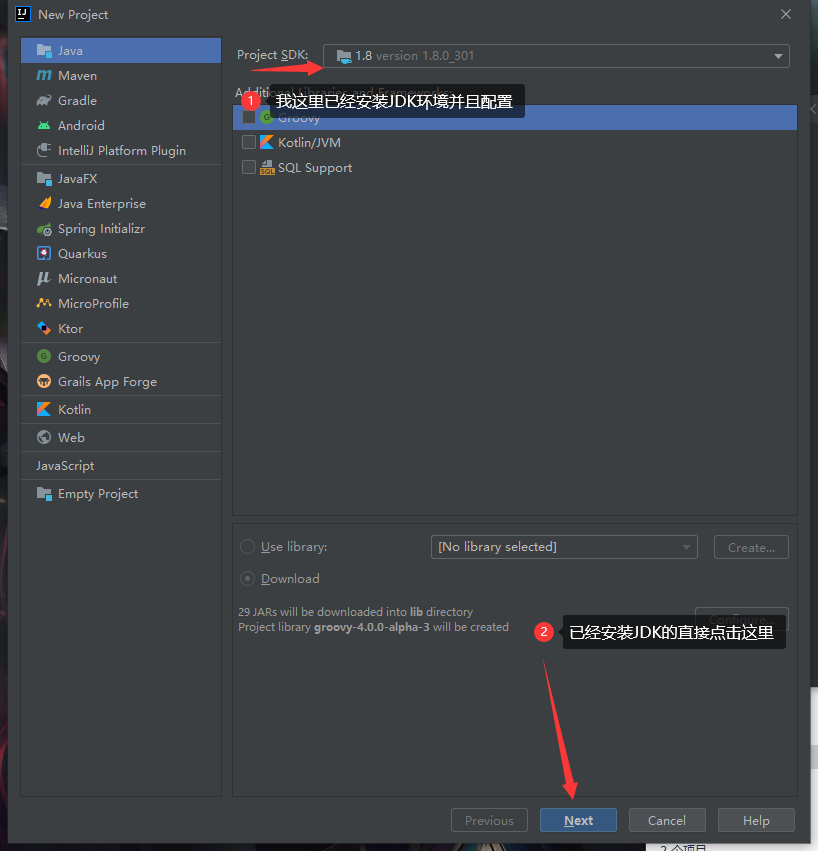This screenshot has height=851, width=818.
Task: Pick the Web project category
Action: tap(121, 437)
